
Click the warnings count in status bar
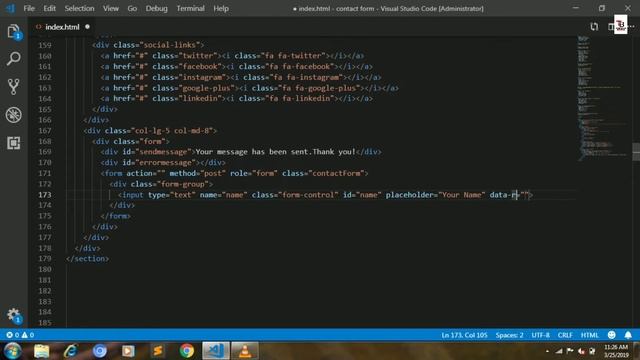pyautogui.click(x=28, y=335)
